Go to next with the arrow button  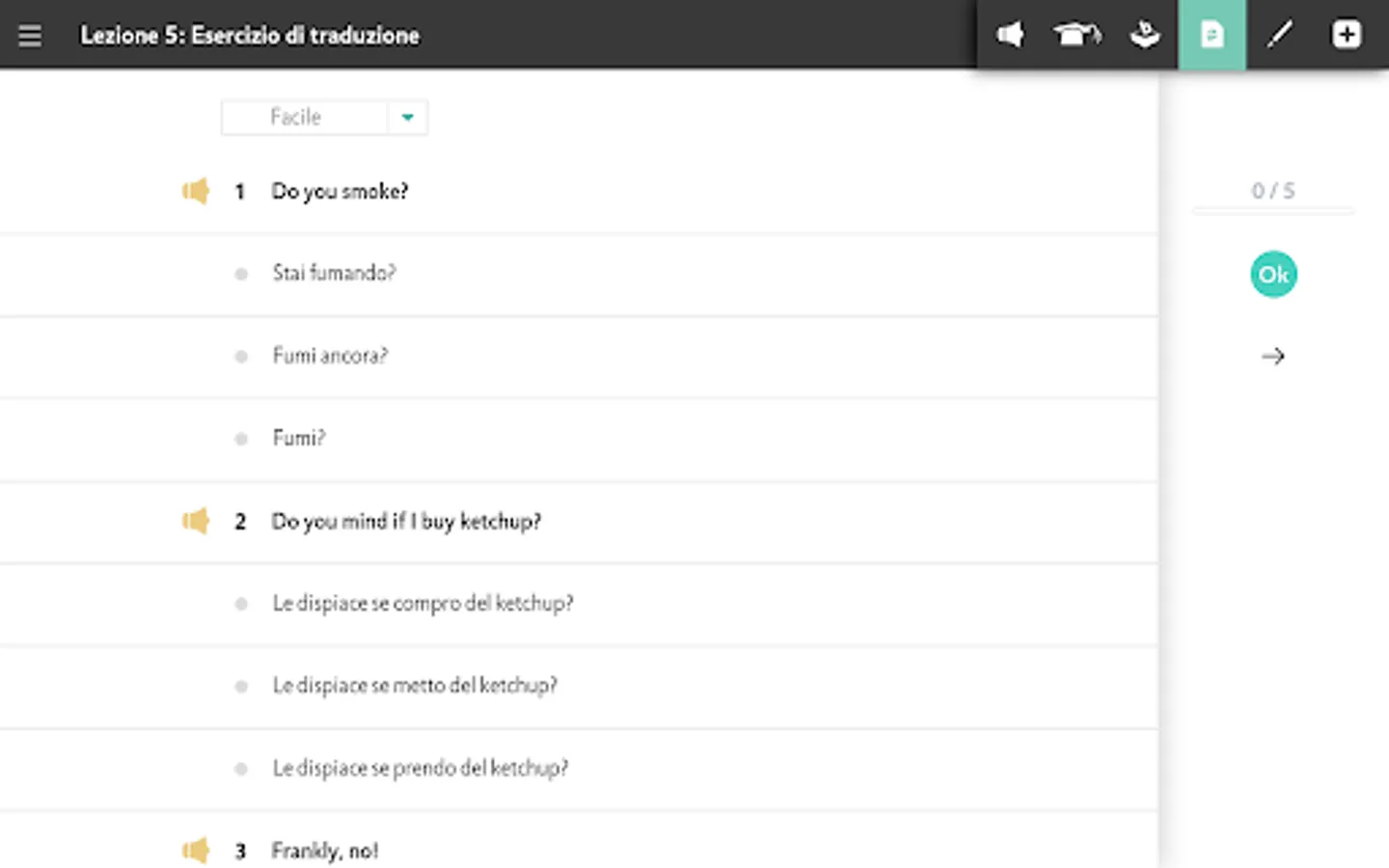point(1273,357)
